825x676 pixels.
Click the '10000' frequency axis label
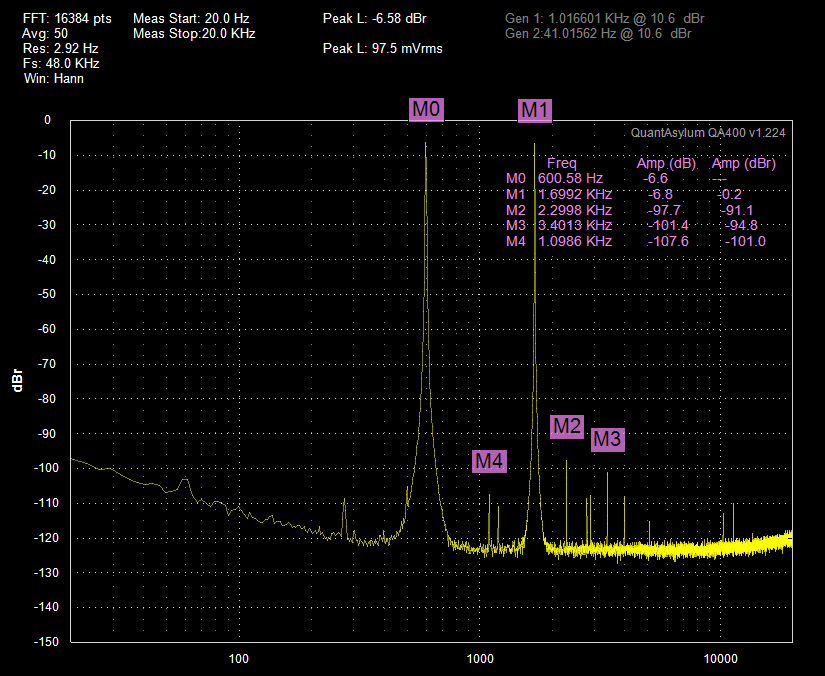pos(721,659)
